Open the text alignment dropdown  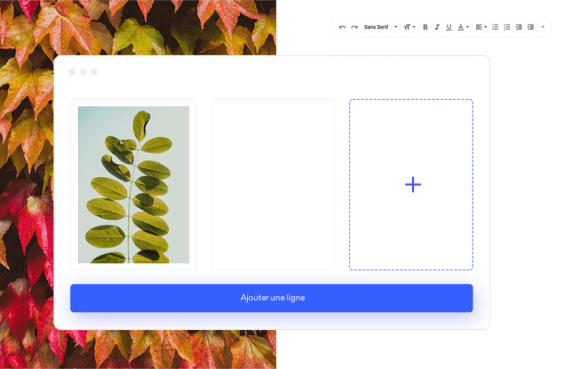tap(481, 27)
